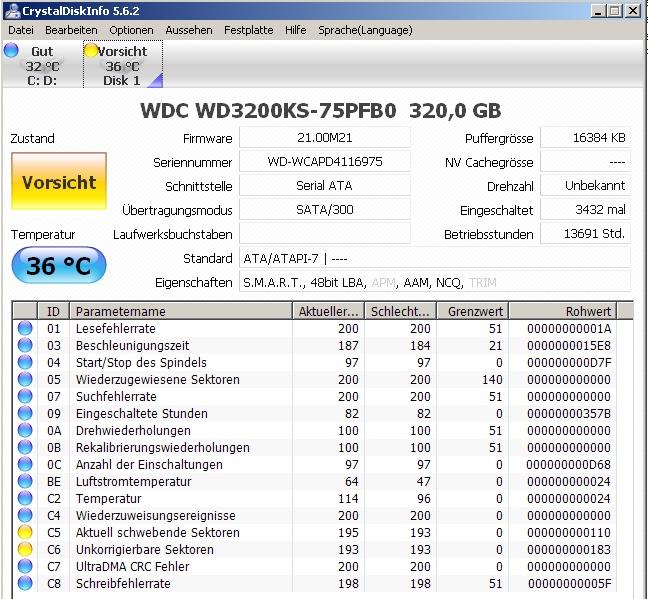
Task: Open the Sprache(Language) menu
Action: (x=365, y=30)
